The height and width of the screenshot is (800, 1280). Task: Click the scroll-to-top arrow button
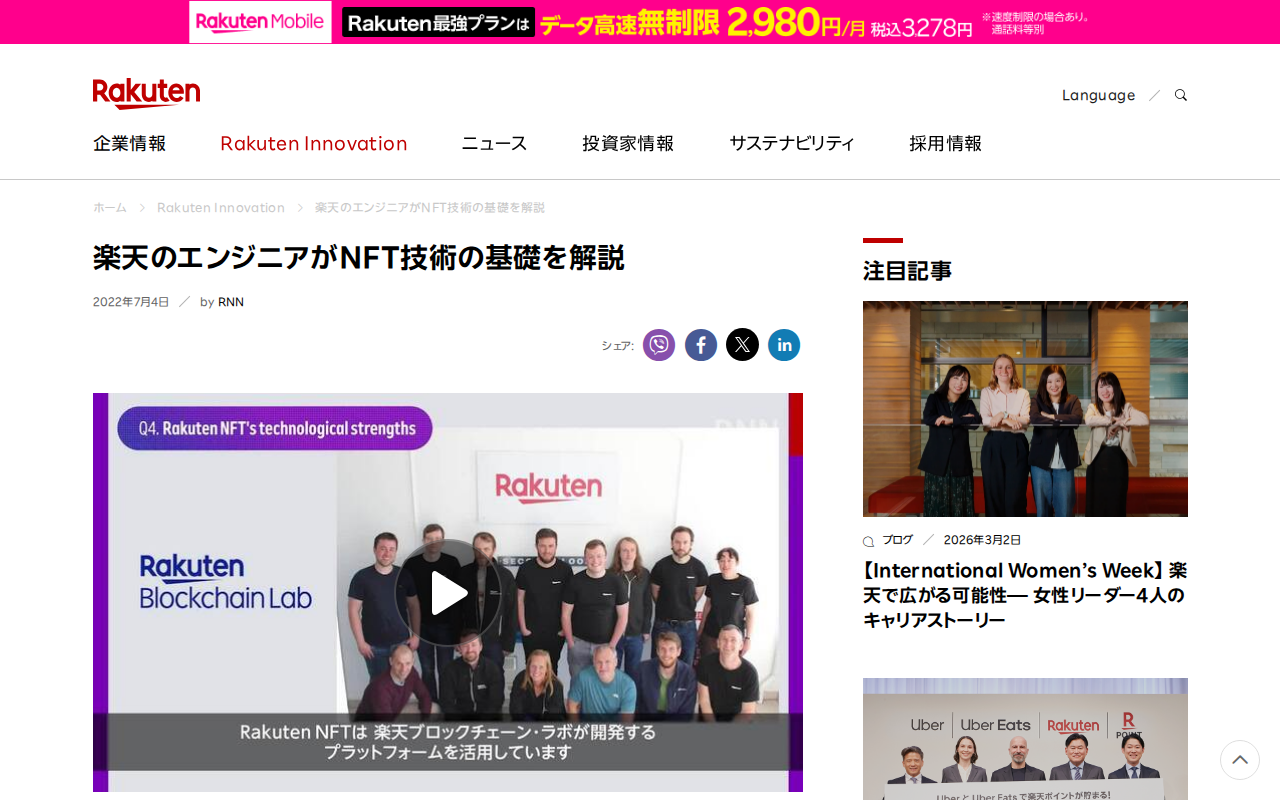1240,760
